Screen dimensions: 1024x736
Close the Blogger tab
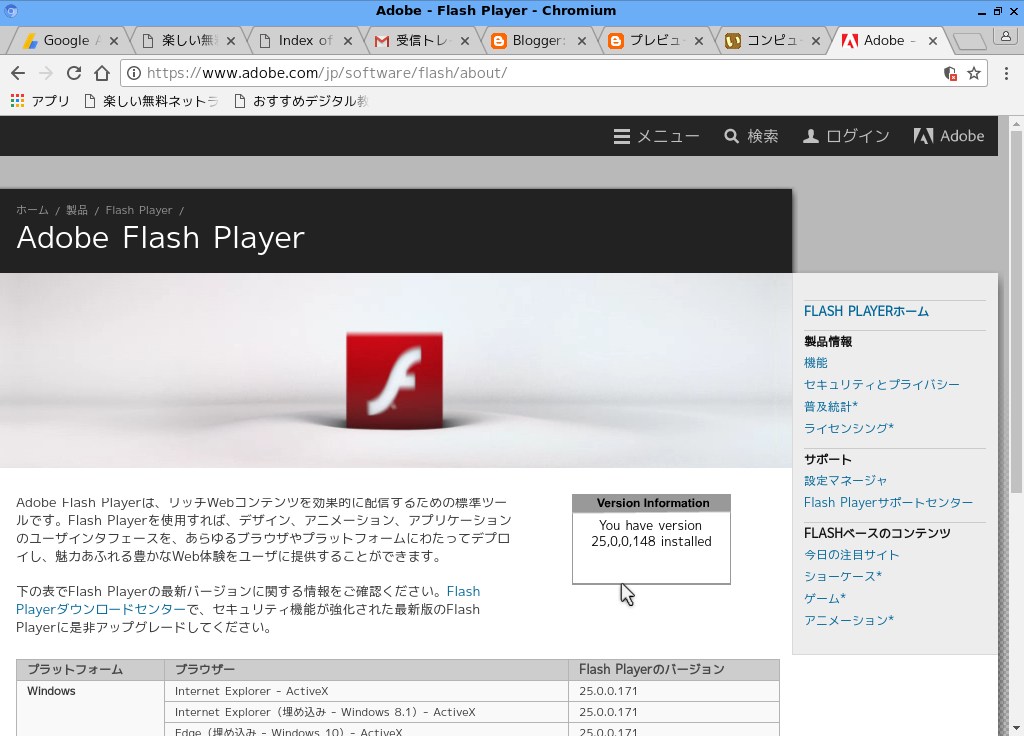click(x=582, y=41)
